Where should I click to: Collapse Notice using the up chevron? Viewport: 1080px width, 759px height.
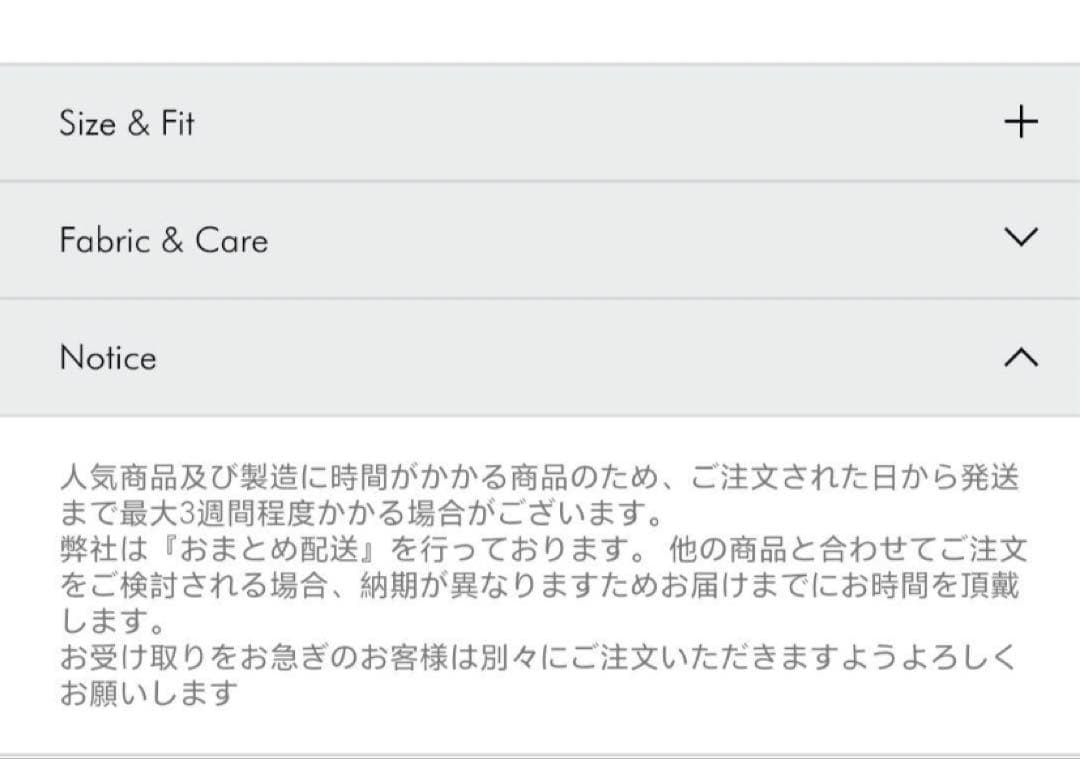[1021, 357]
